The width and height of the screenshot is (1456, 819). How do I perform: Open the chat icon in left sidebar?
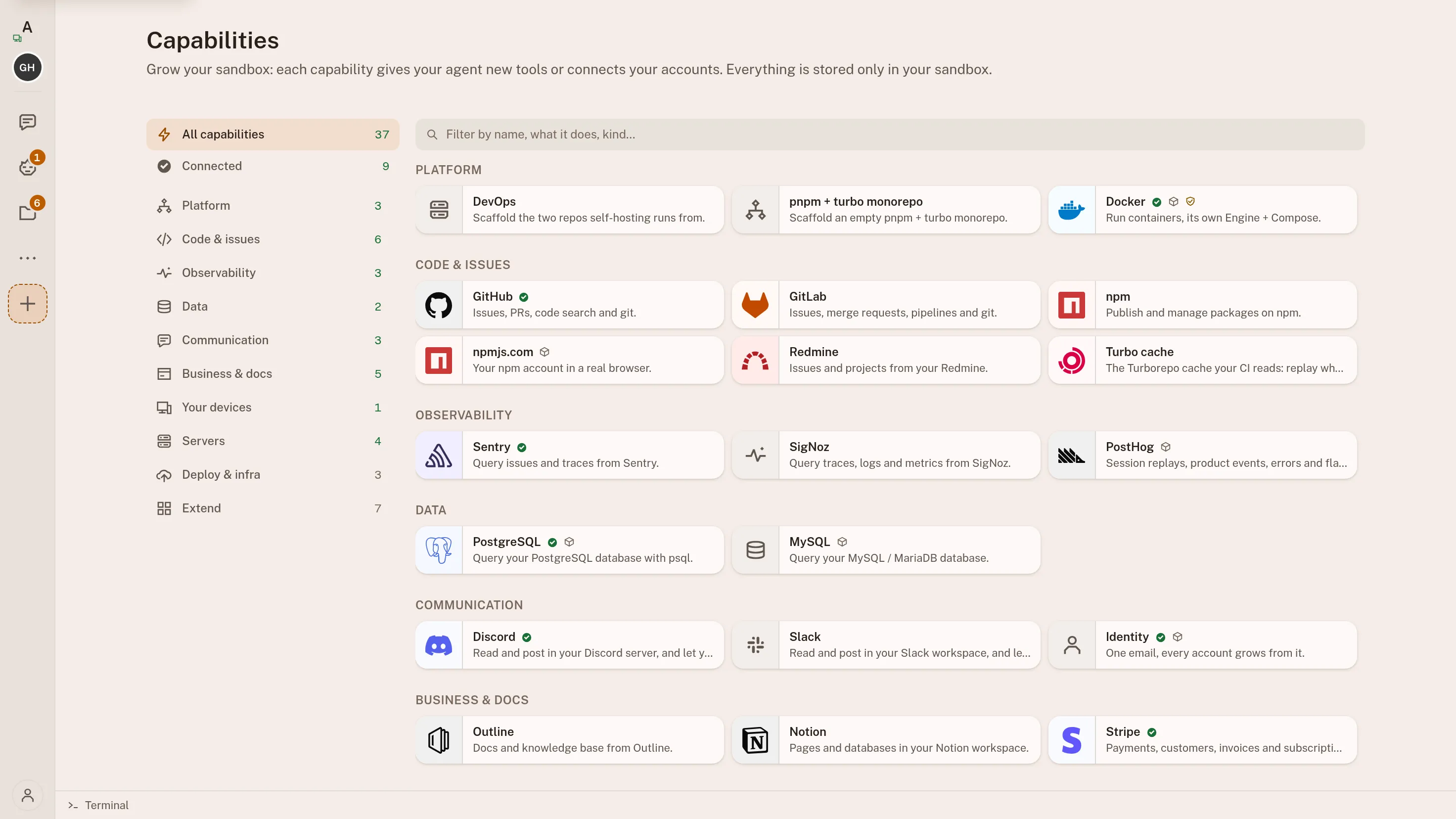point(27,122)
